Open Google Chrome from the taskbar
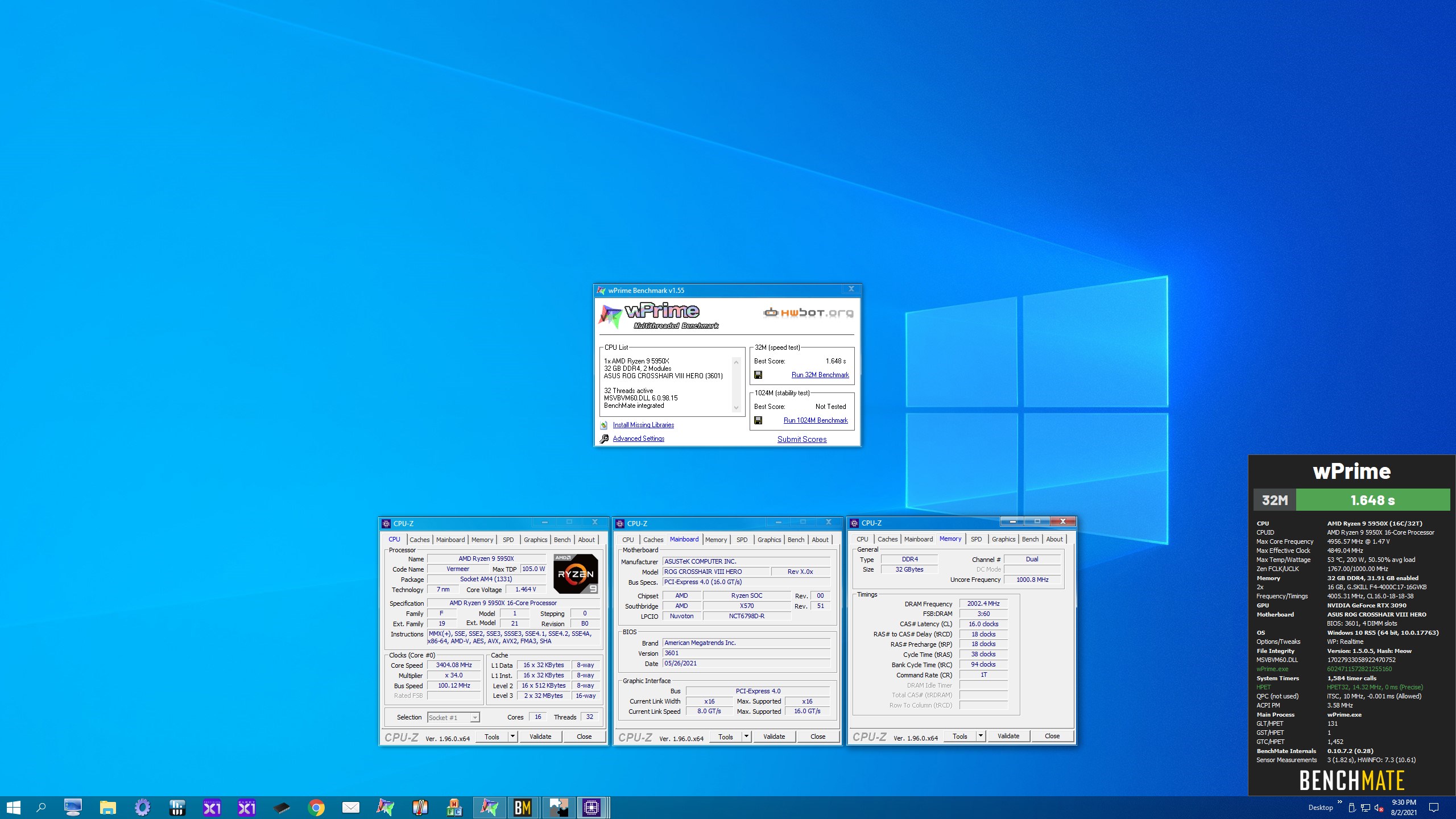Image resolution: width=1456 pixels, height=819 pixels. click(x=316, y=807)
